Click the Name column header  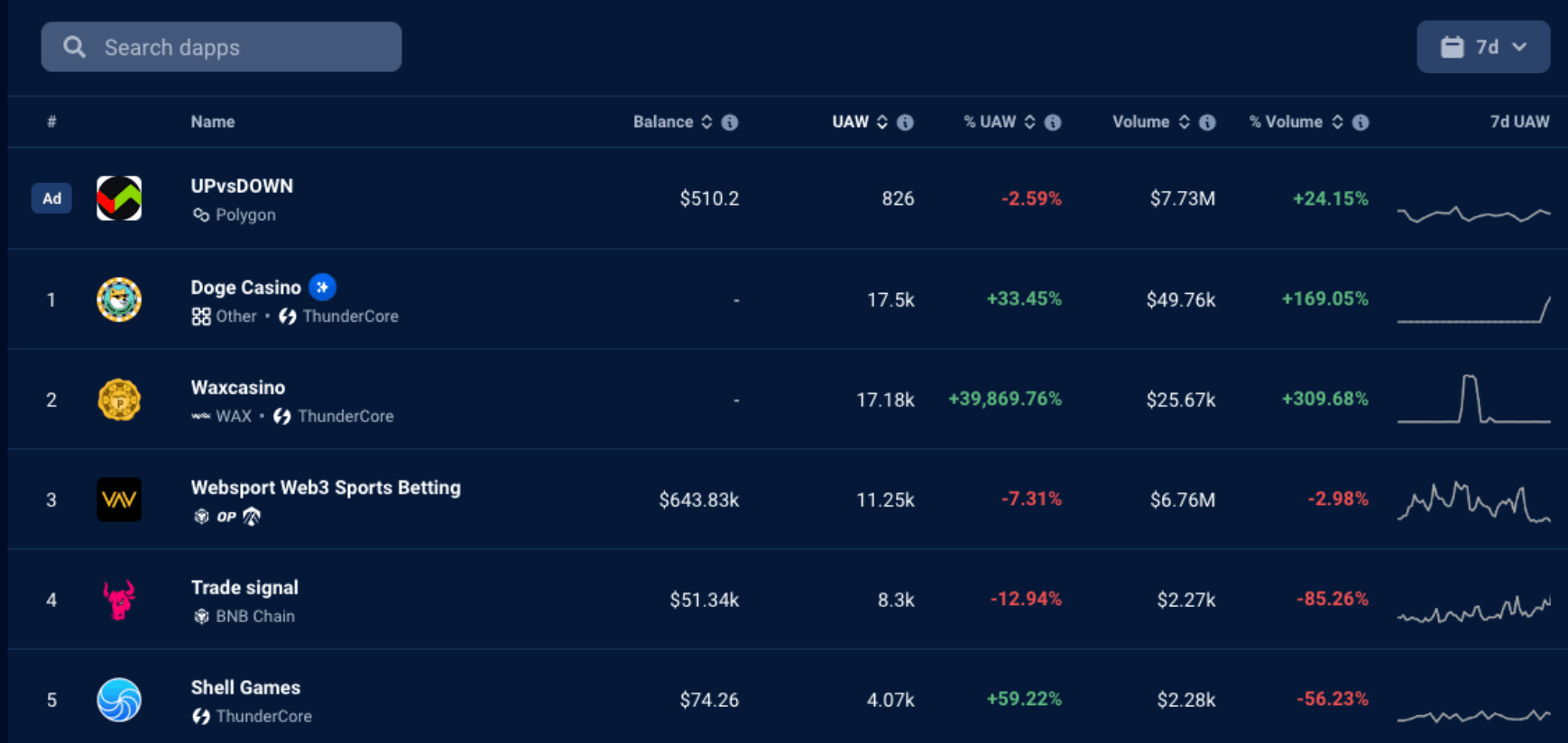213,122
